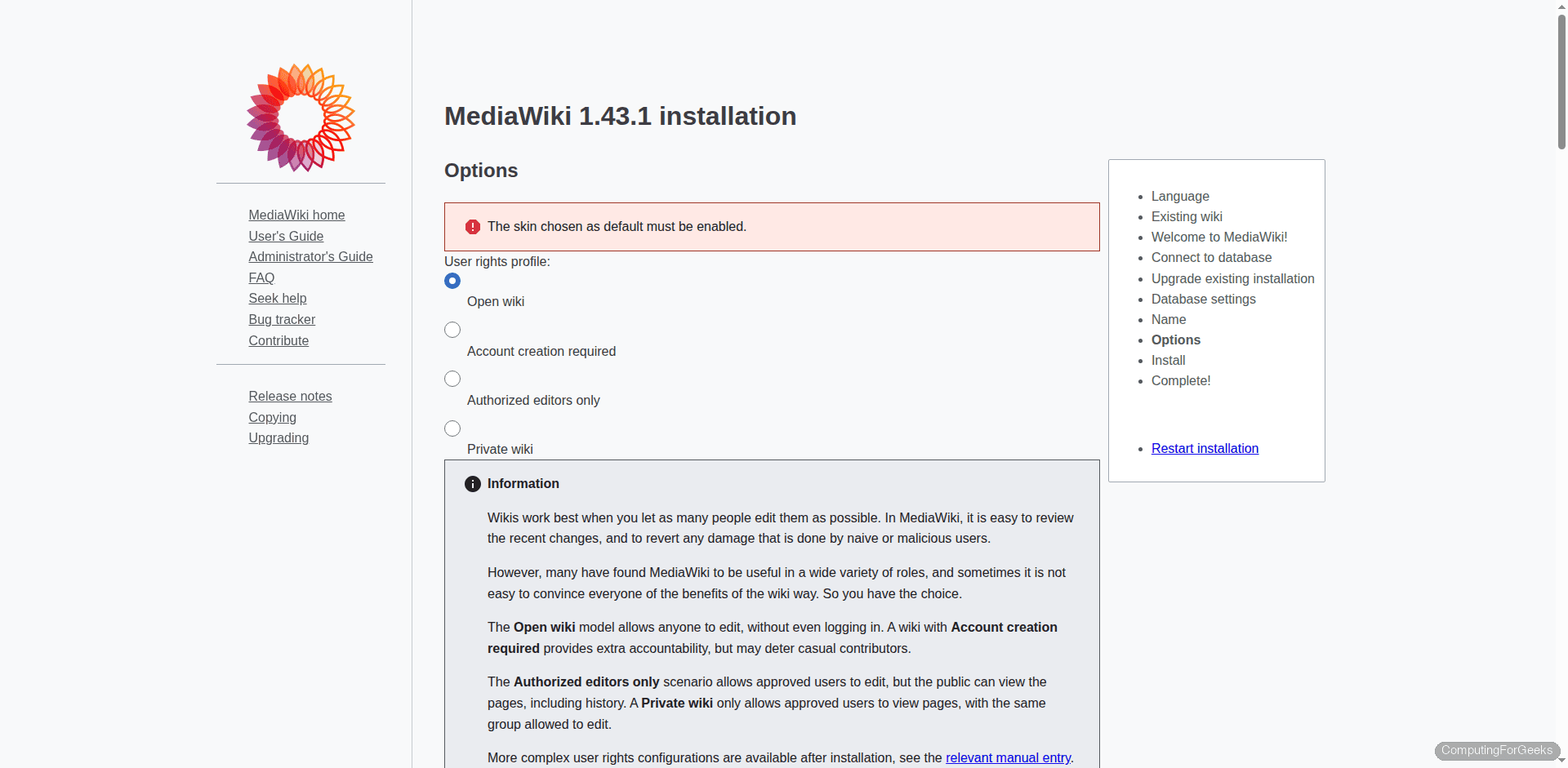The image size is (1568, 768).
Task: Select the Private wiki option
Action: [452, 428]
